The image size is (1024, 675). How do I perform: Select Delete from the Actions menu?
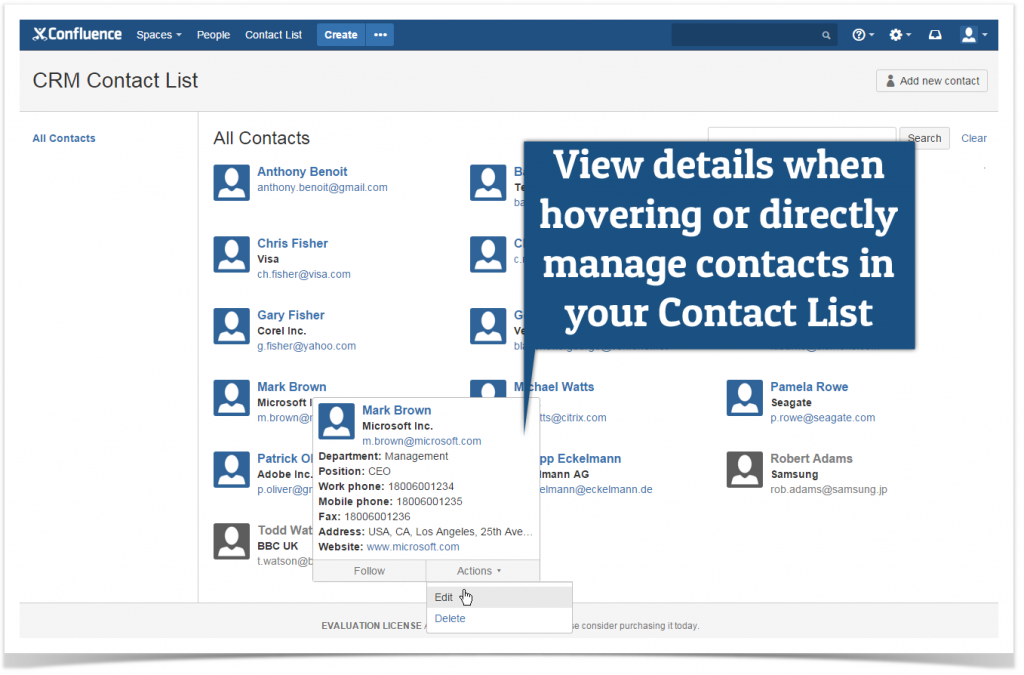tap(449, 618)
